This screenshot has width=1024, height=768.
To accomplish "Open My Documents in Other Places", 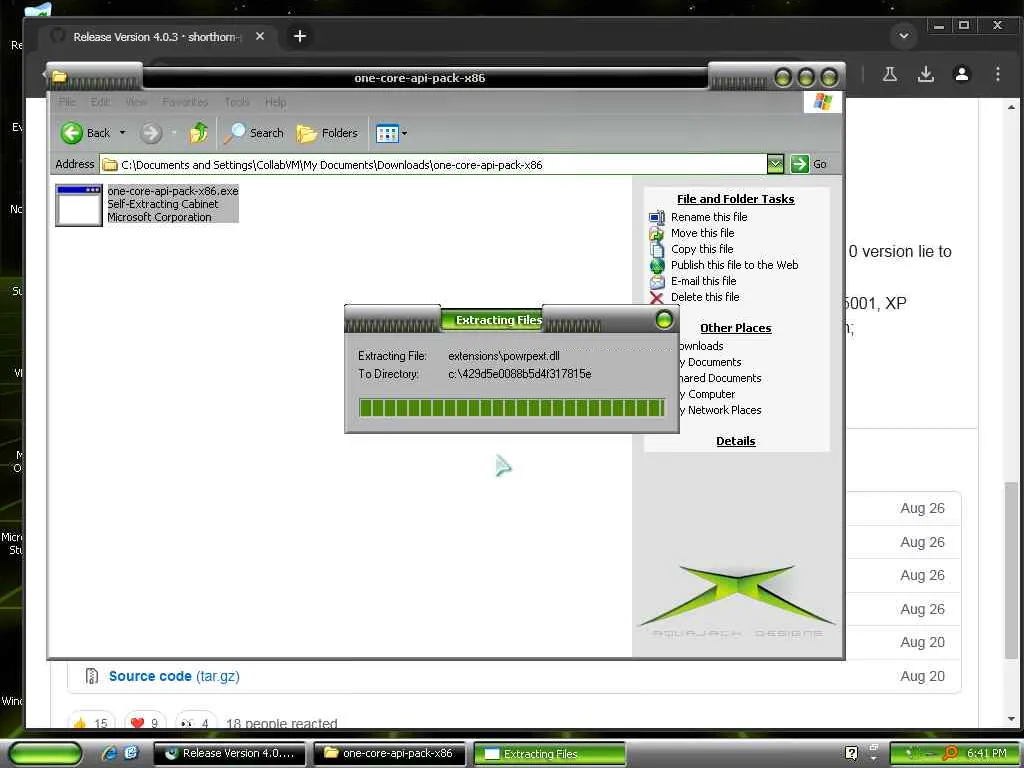I will [x=710, y=362].
